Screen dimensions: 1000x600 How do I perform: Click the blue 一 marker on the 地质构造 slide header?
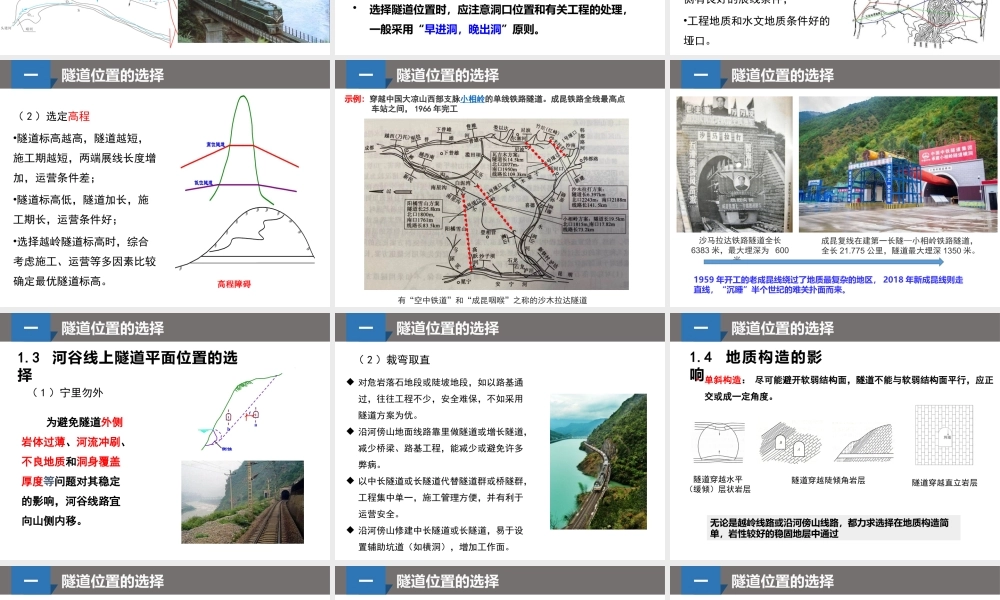701,328
